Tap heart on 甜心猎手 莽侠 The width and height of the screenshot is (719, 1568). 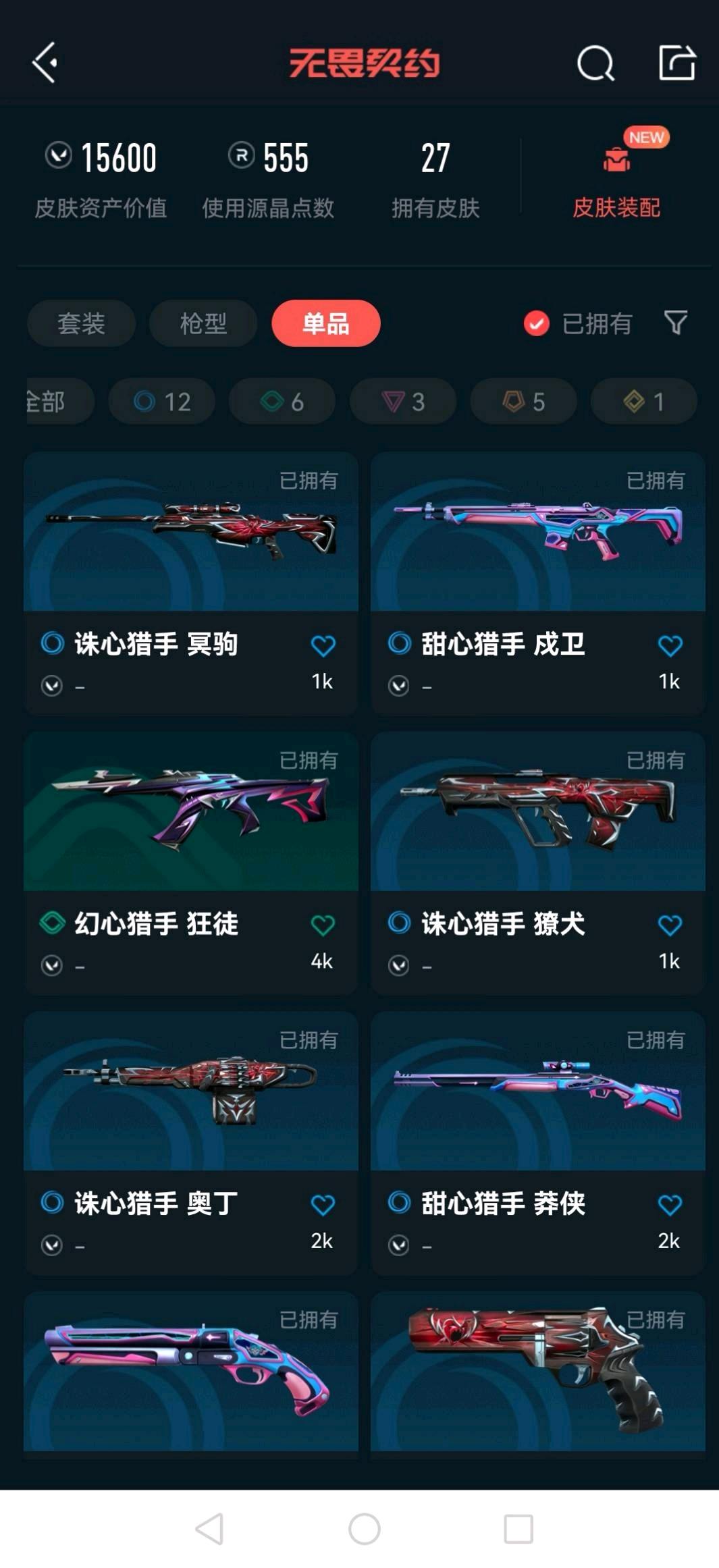(x=670, y=1204)
